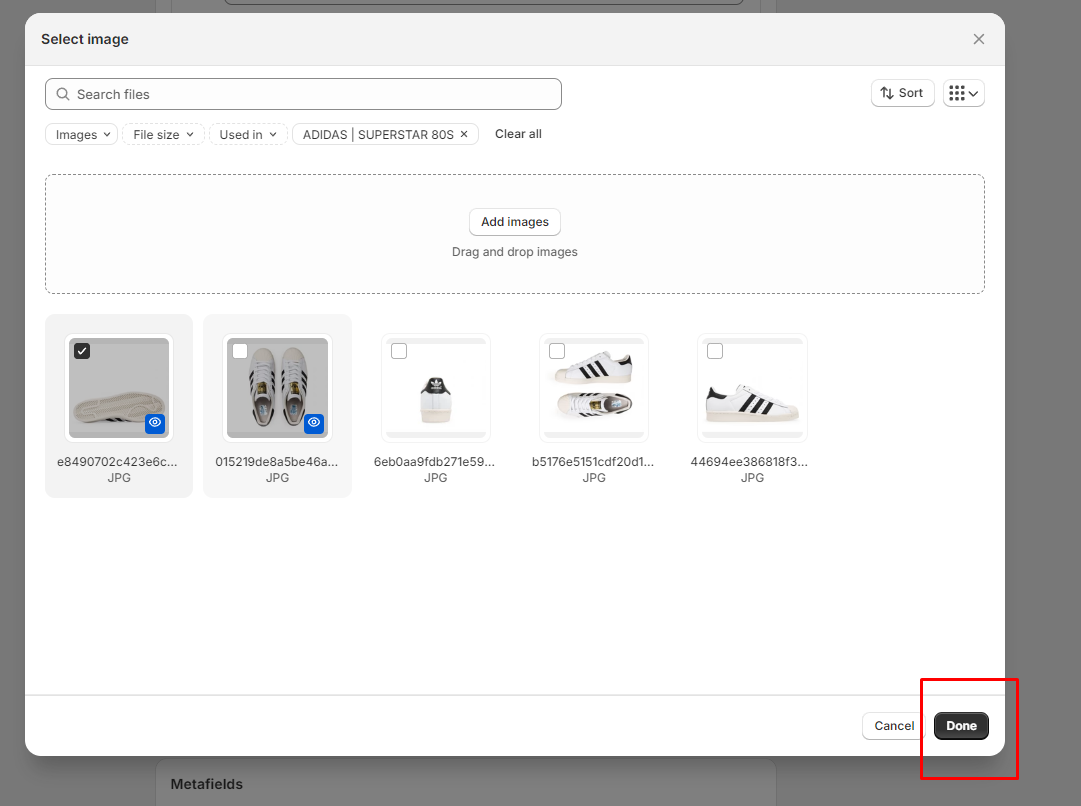Close the Select image dialog
Image resolution: width=1081 pixels, height=806 pixels.
(978, 39)
